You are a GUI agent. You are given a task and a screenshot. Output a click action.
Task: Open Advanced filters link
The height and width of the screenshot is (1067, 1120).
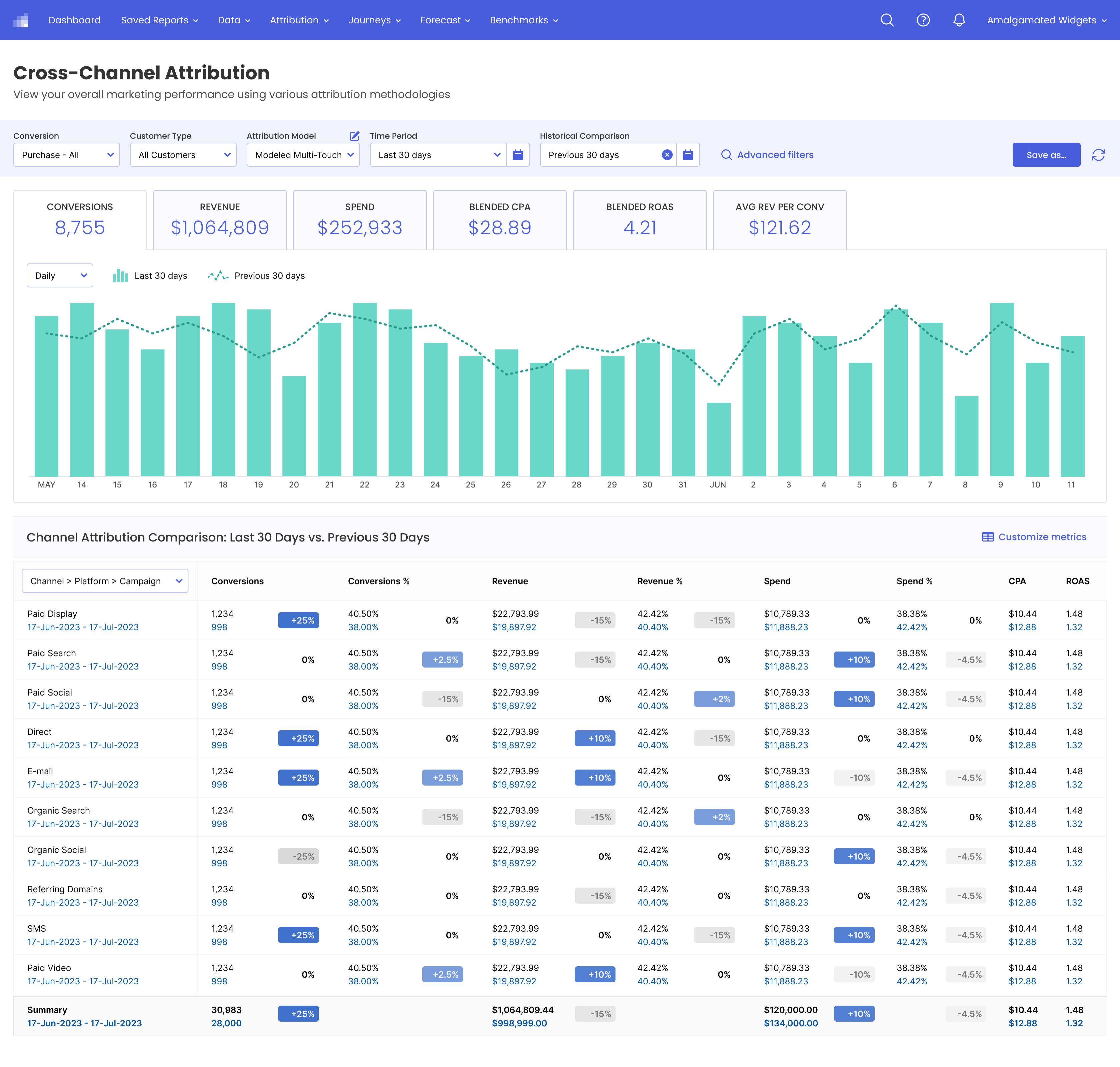click(767, 155)
